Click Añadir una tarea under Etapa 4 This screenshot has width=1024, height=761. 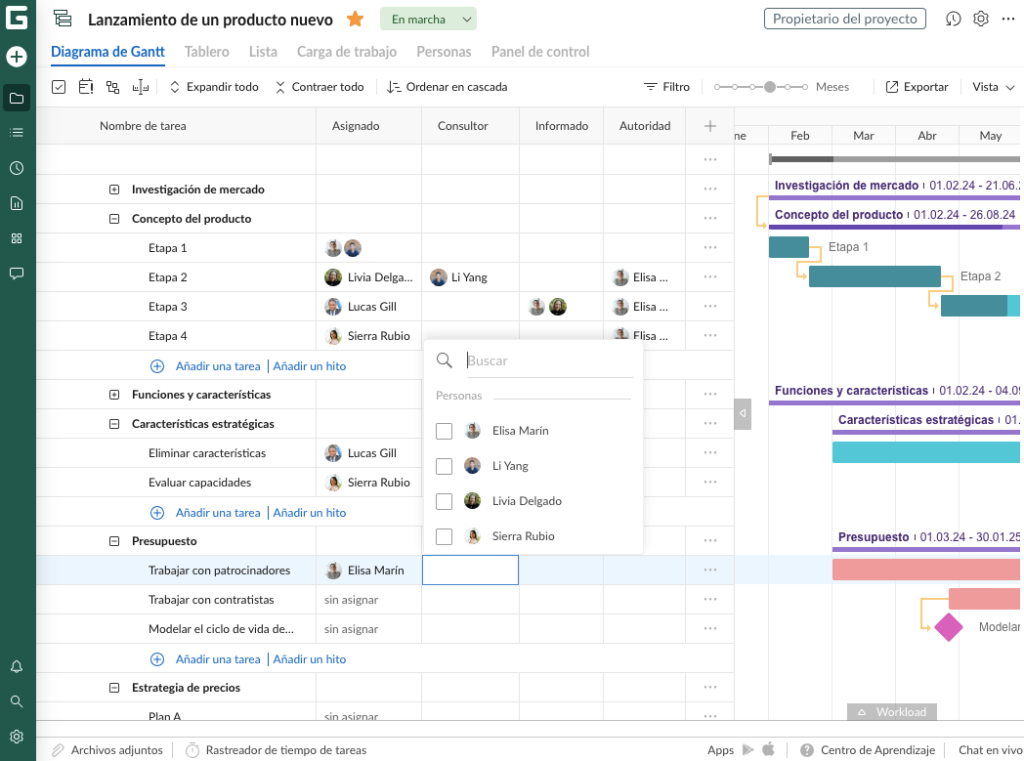[217, 366]
